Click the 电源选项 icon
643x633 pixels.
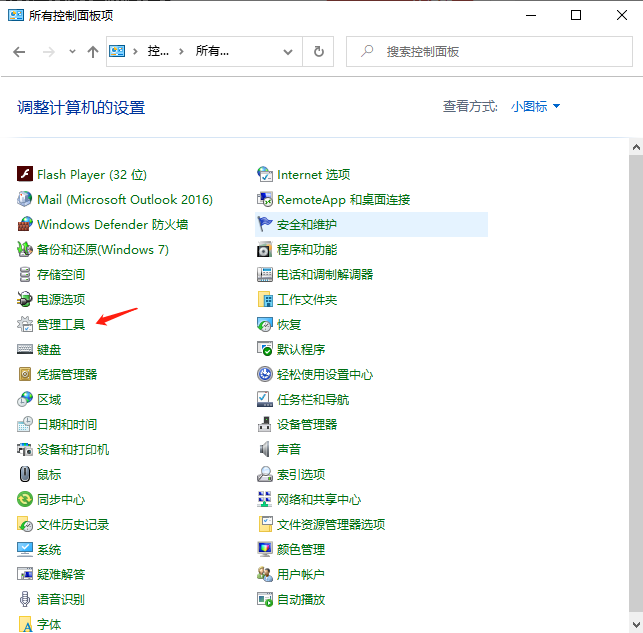coord(25,299)
